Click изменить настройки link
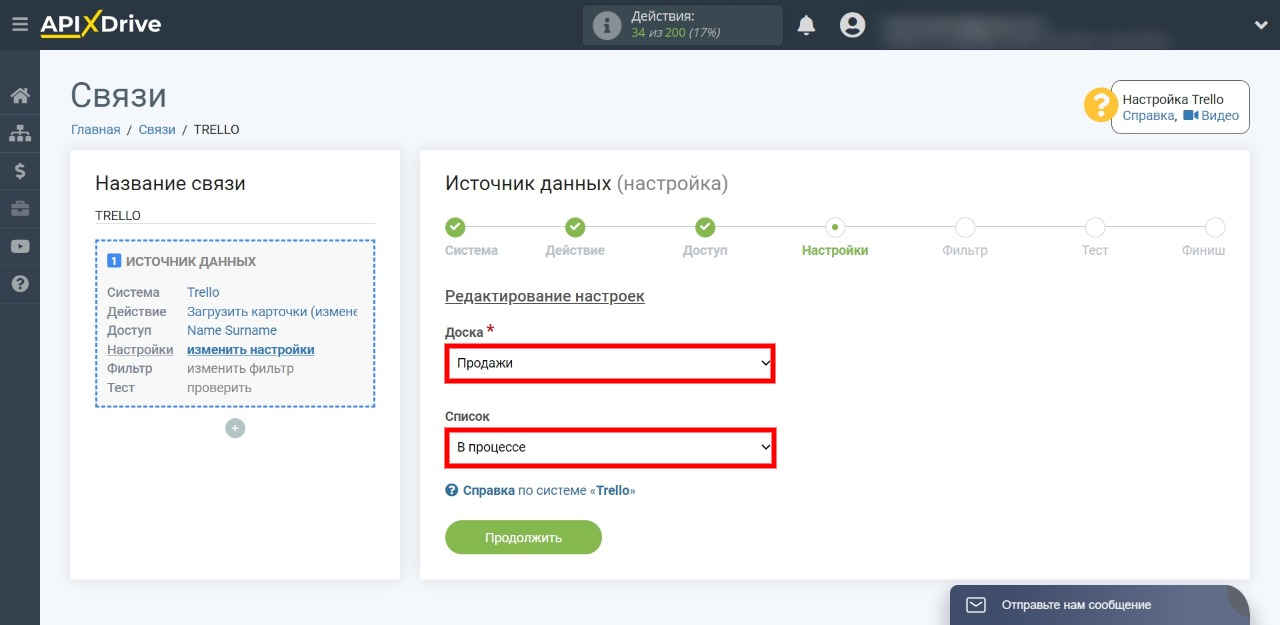 (251, 350)
